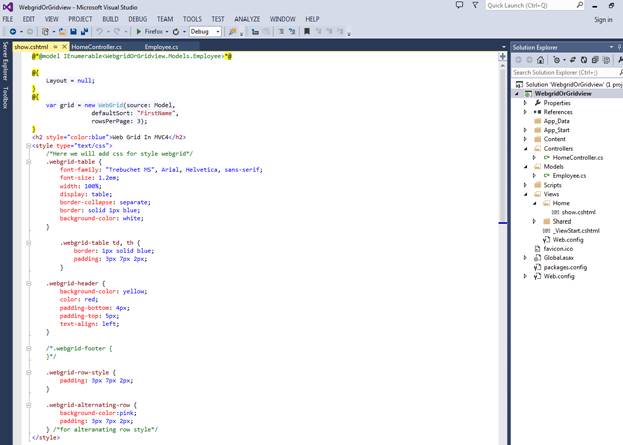Click the Sign in link
Viewport: 623px width, 445px height.
point(603,19)
